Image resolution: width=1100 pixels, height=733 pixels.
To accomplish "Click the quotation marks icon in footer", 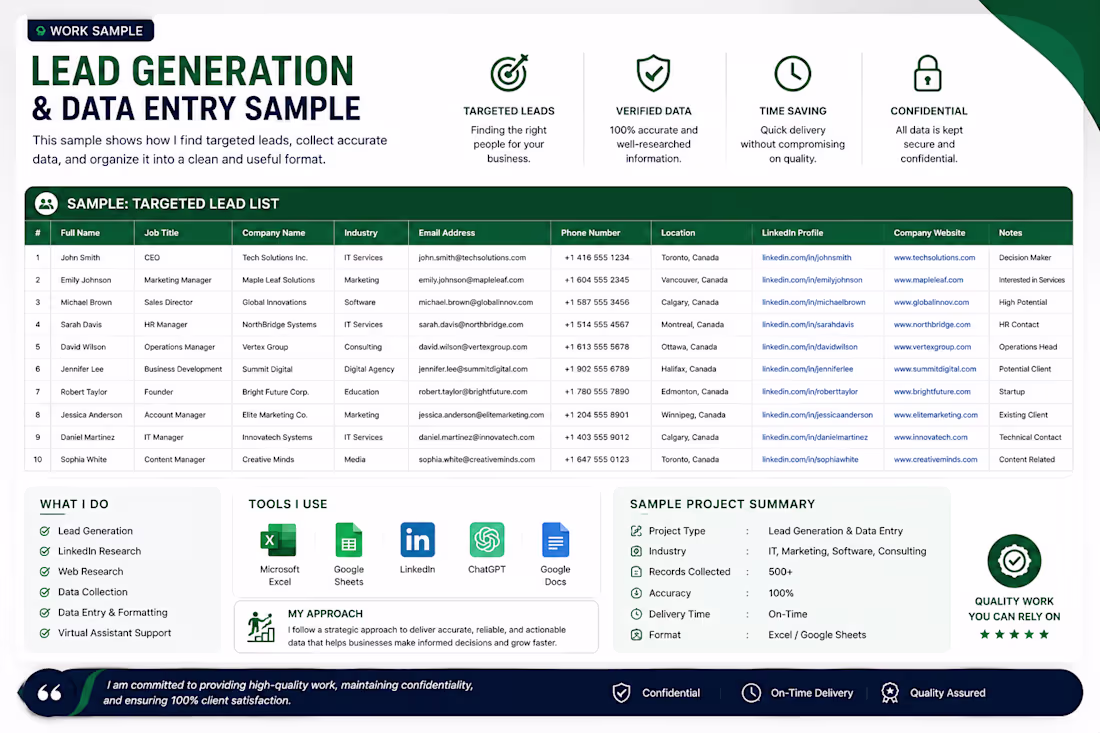I will coord(49,693).
